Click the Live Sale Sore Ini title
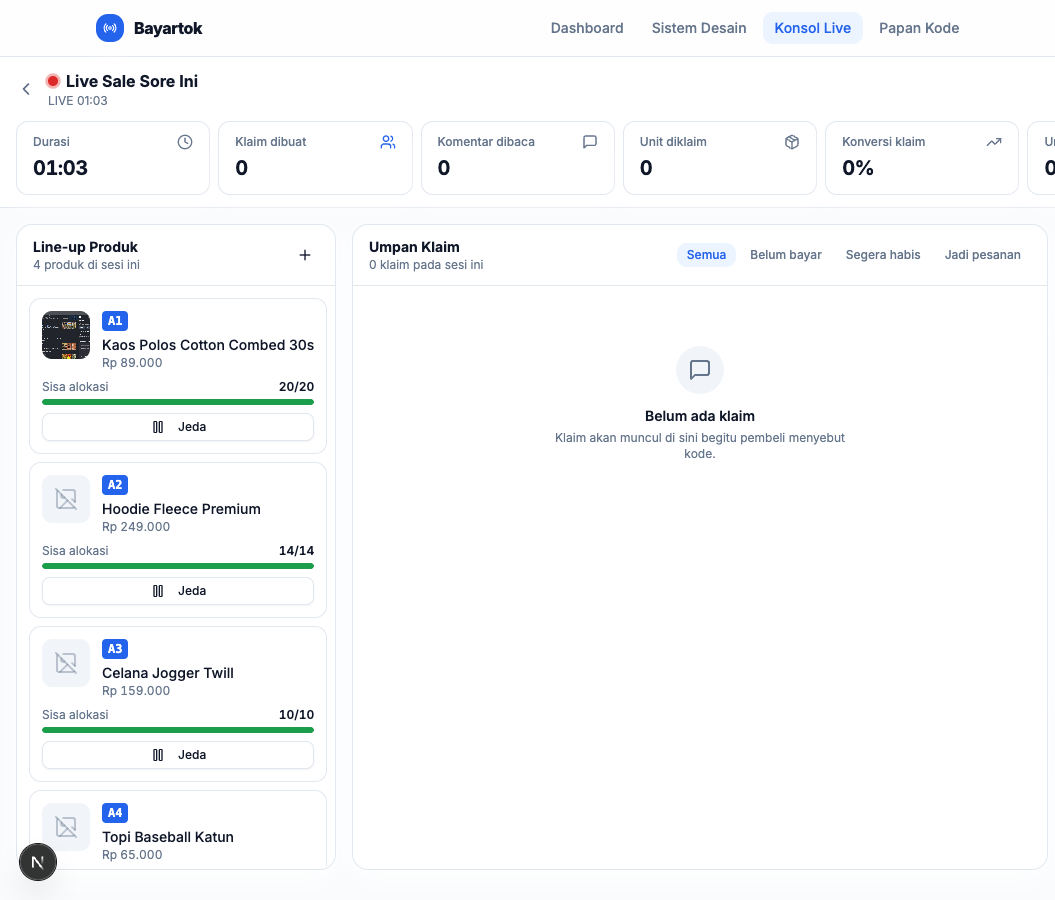Screen dimensions: 1055x900 point(132,81)
